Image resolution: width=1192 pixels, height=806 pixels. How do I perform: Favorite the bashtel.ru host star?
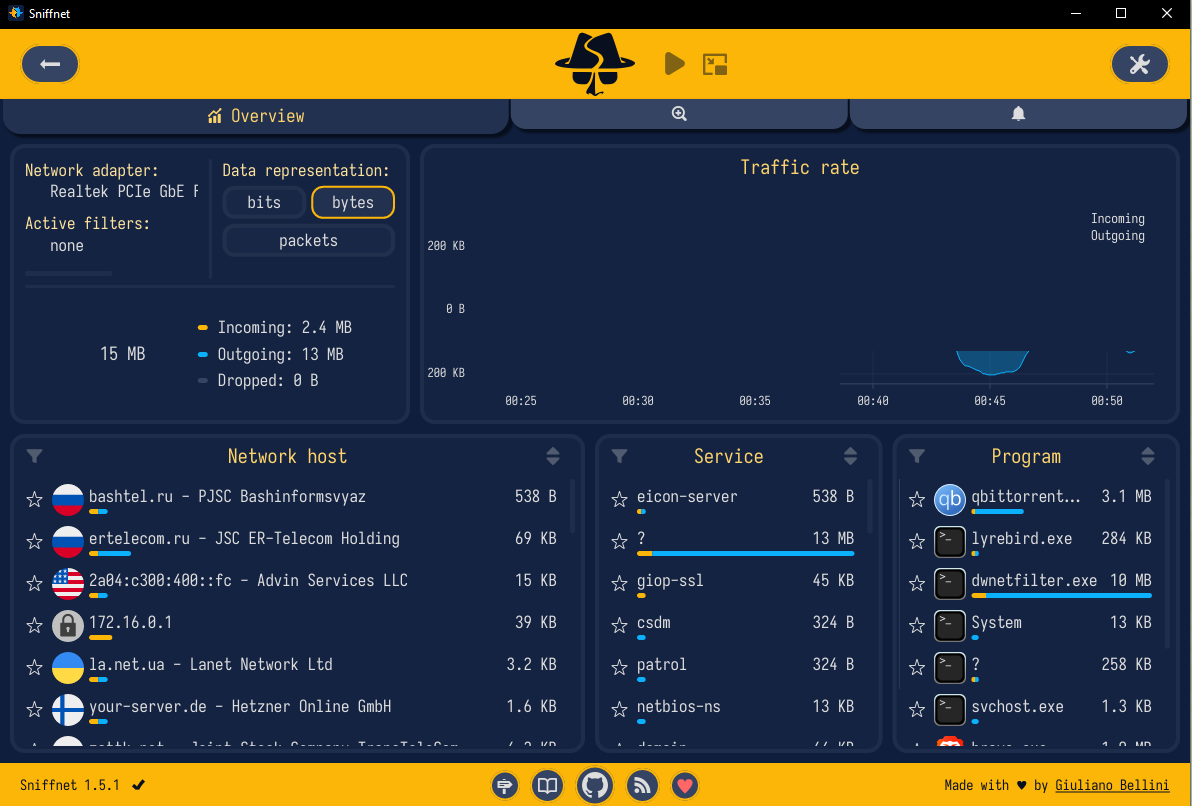[x=34, y=500]
